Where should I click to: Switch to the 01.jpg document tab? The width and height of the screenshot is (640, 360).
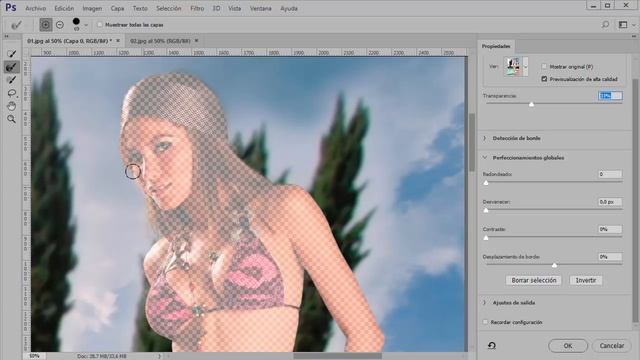coord(69,41)
